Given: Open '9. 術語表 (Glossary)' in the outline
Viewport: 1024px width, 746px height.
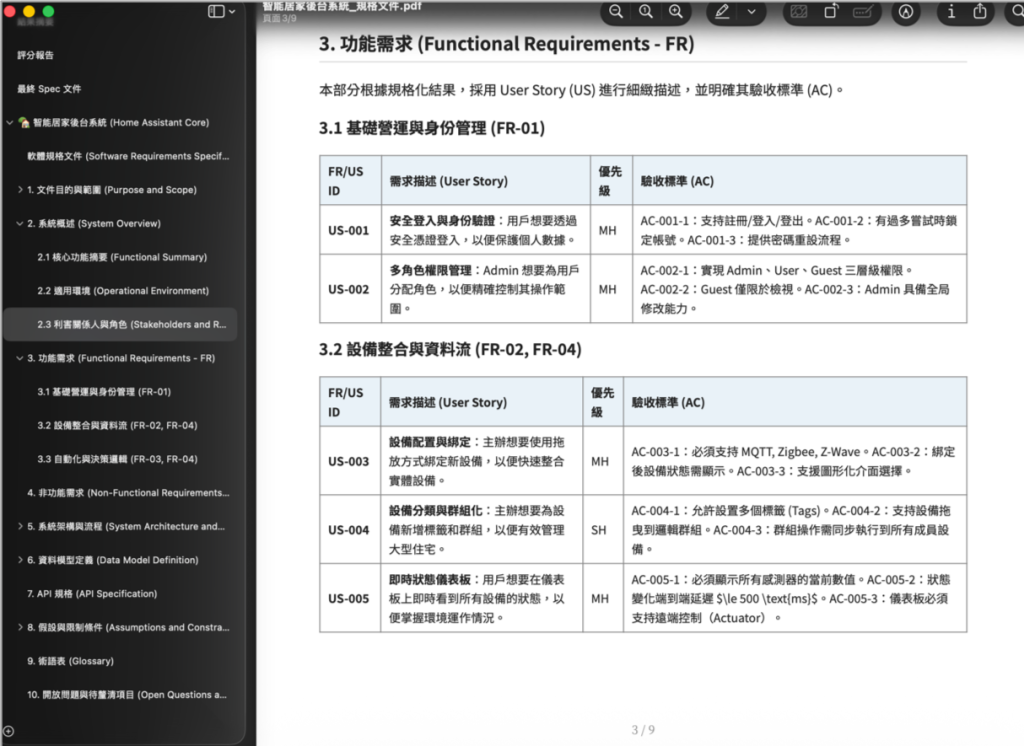Looking at the screenshot, I should pyautogui.click(x=71, y=661).
